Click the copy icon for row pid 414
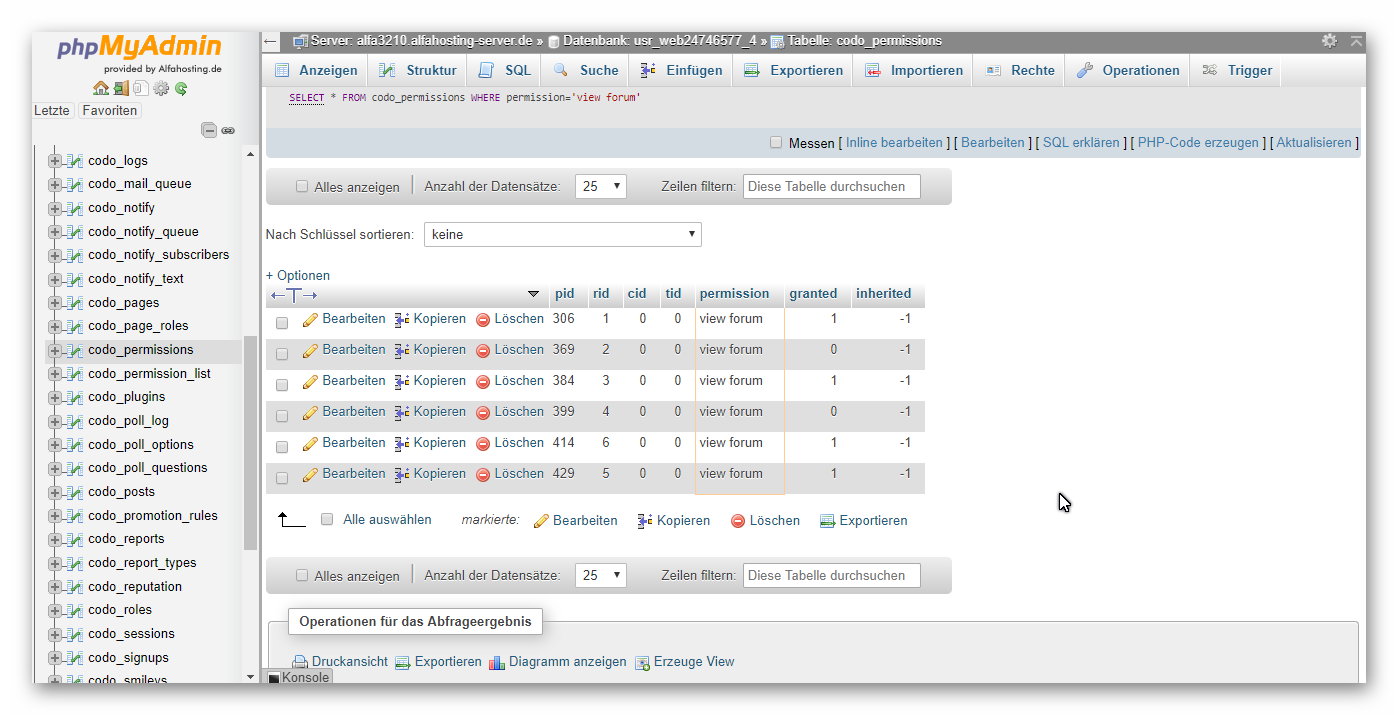Screen dimensions: 1398x715 [402, 444]
